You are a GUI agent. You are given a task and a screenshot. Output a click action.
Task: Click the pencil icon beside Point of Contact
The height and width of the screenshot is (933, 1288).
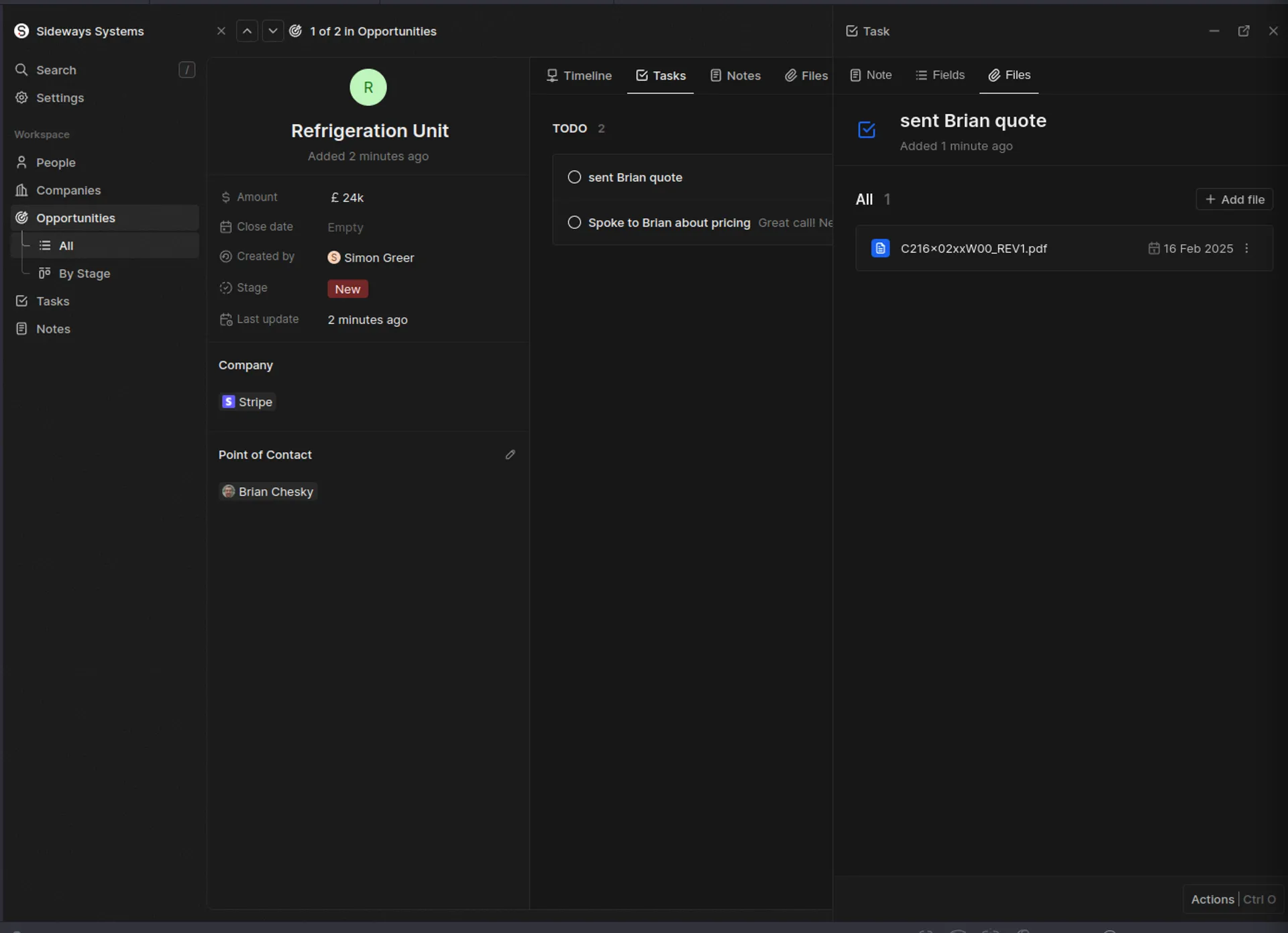click(510, 455)
